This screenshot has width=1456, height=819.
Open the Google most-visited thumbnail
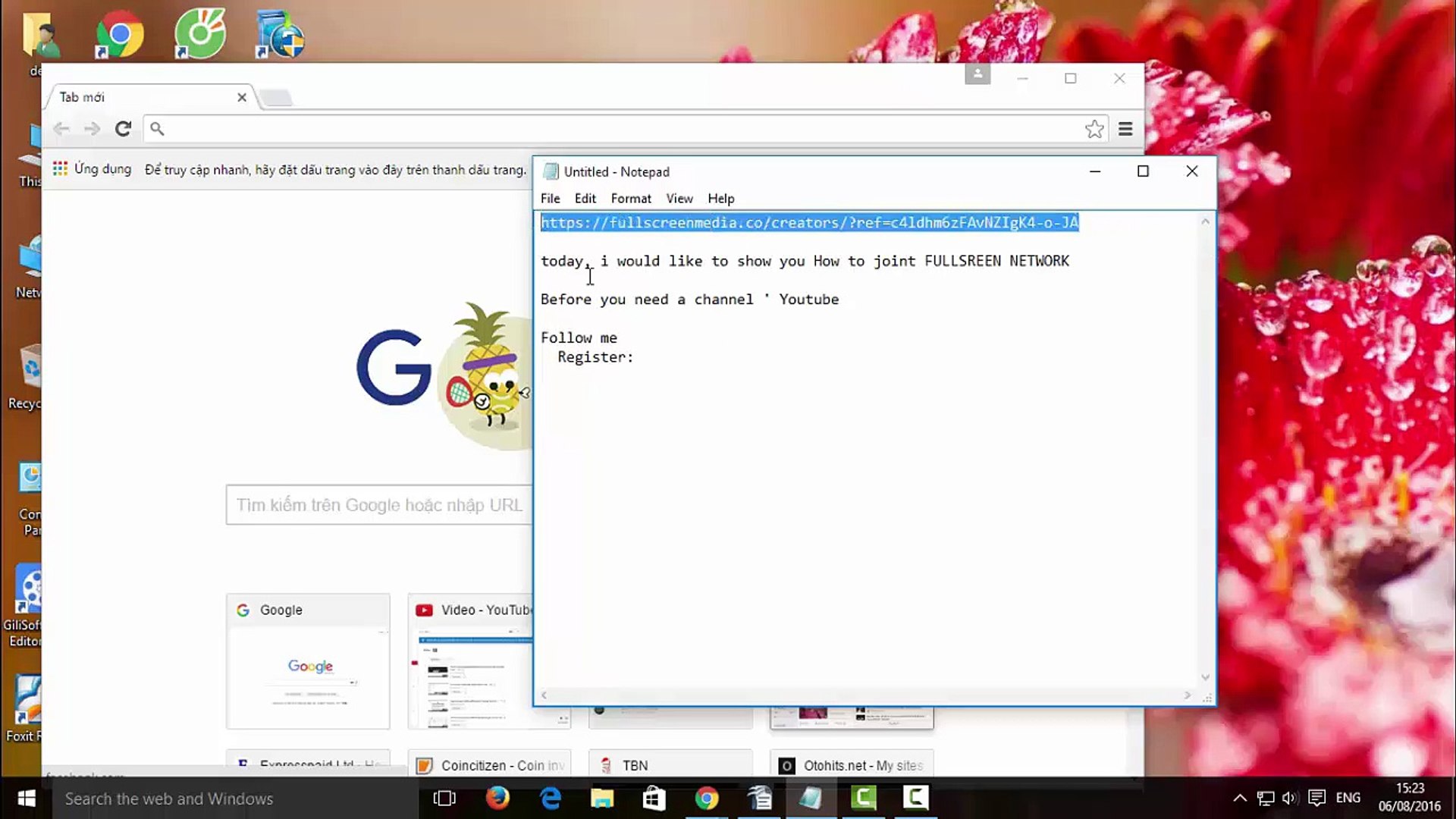308,661
